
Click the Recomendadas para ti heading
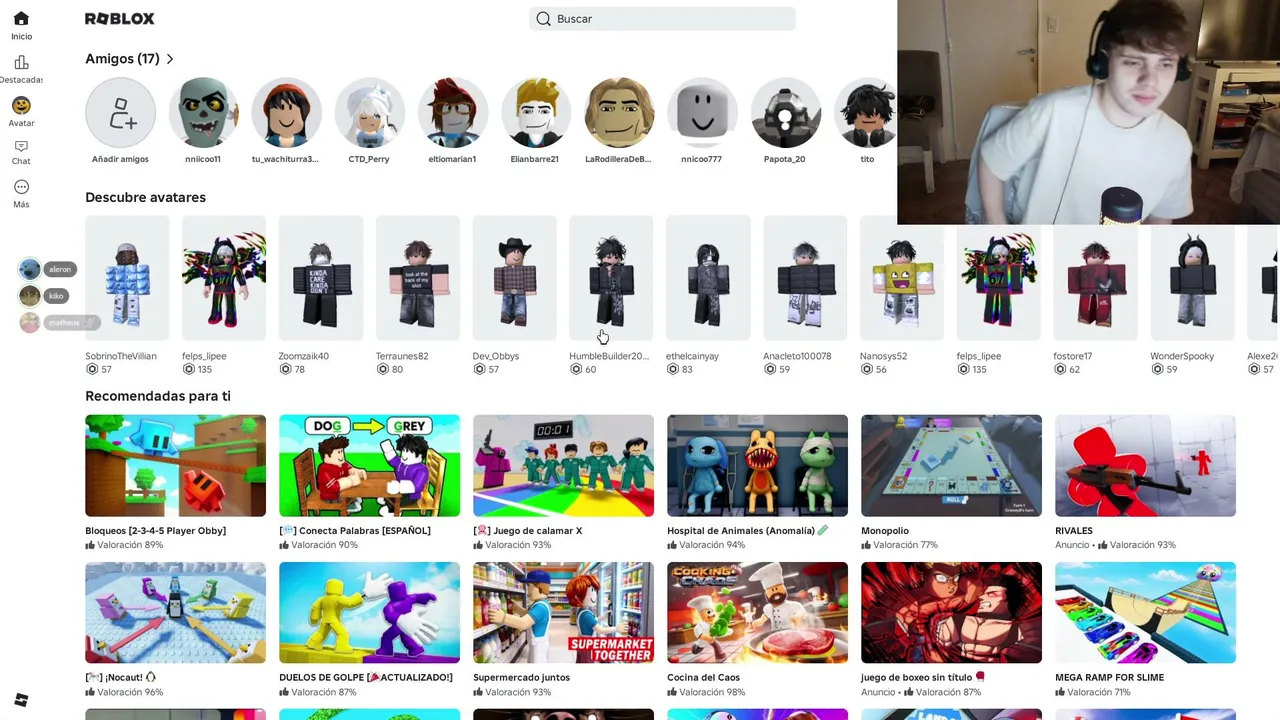158,396
